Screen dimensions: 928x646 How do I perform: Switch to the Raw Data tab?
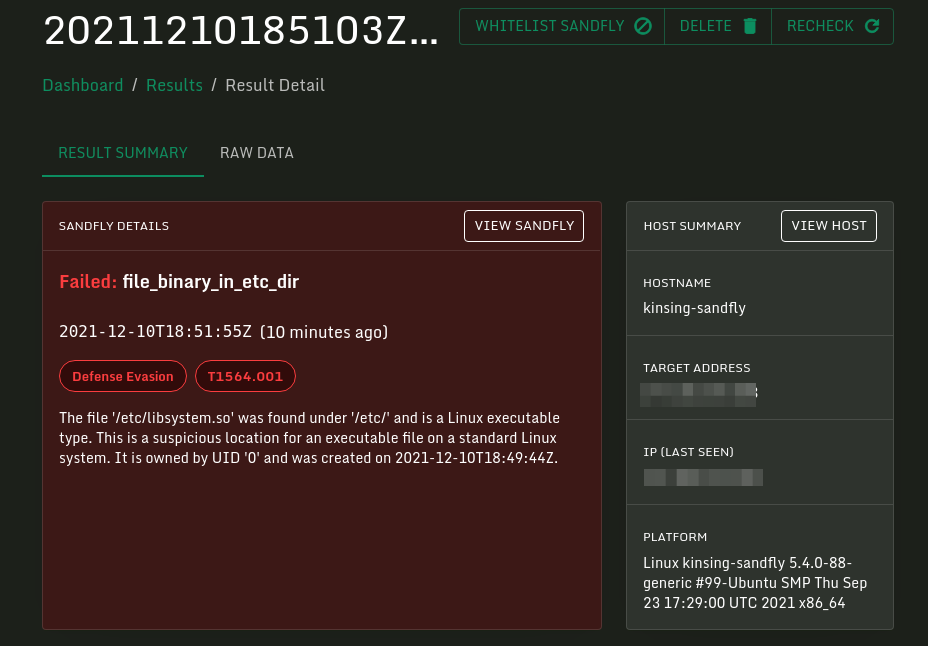pyautogui.click(x=257, y=153)
